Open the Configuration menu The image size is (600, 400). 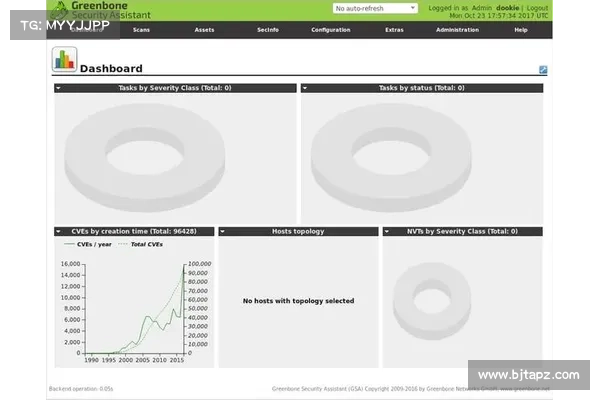click(x=331, y=30)
